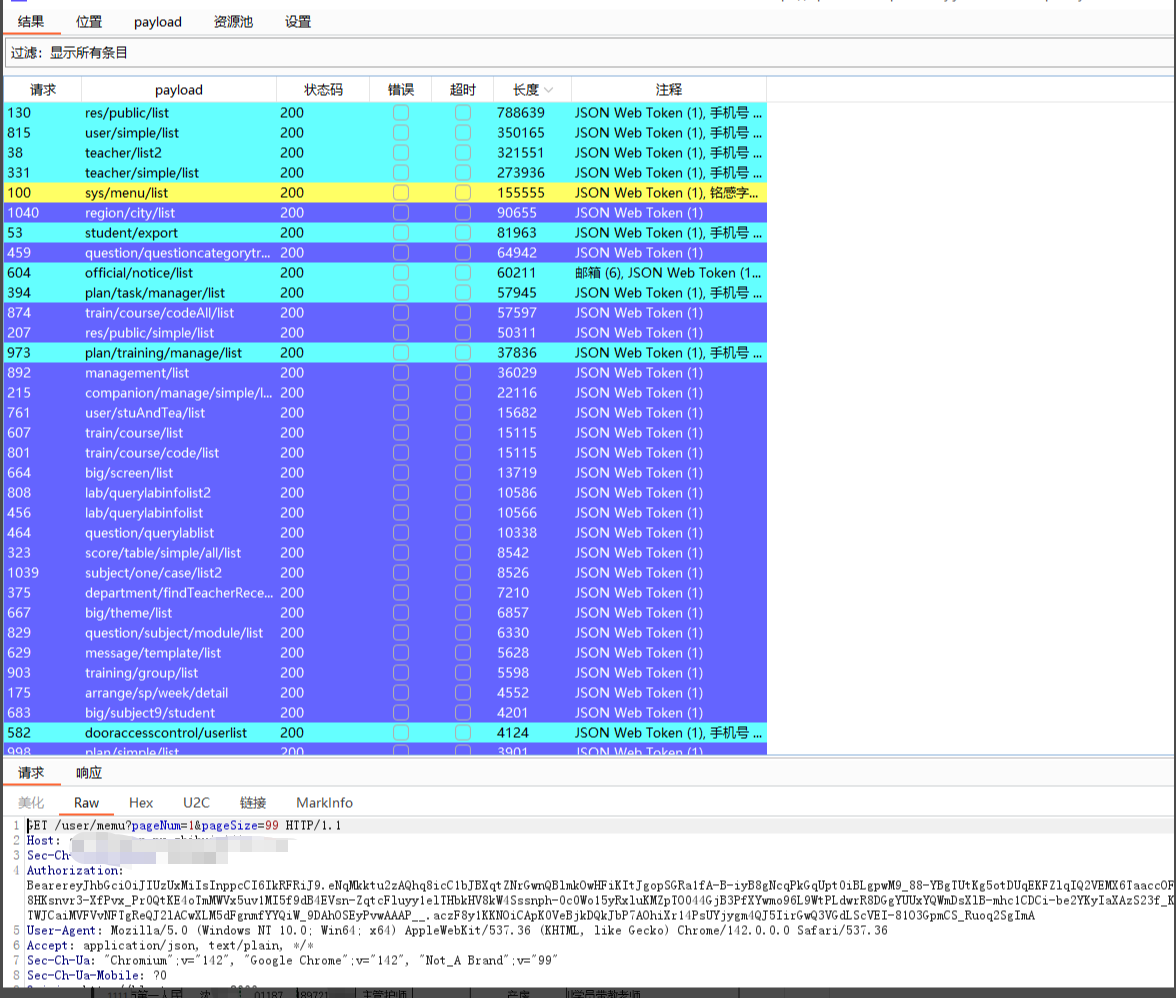The height and width of the screenshot is (998, 1176).
Task: Switch to the 结果 tab
Action: tap(31, 22)
